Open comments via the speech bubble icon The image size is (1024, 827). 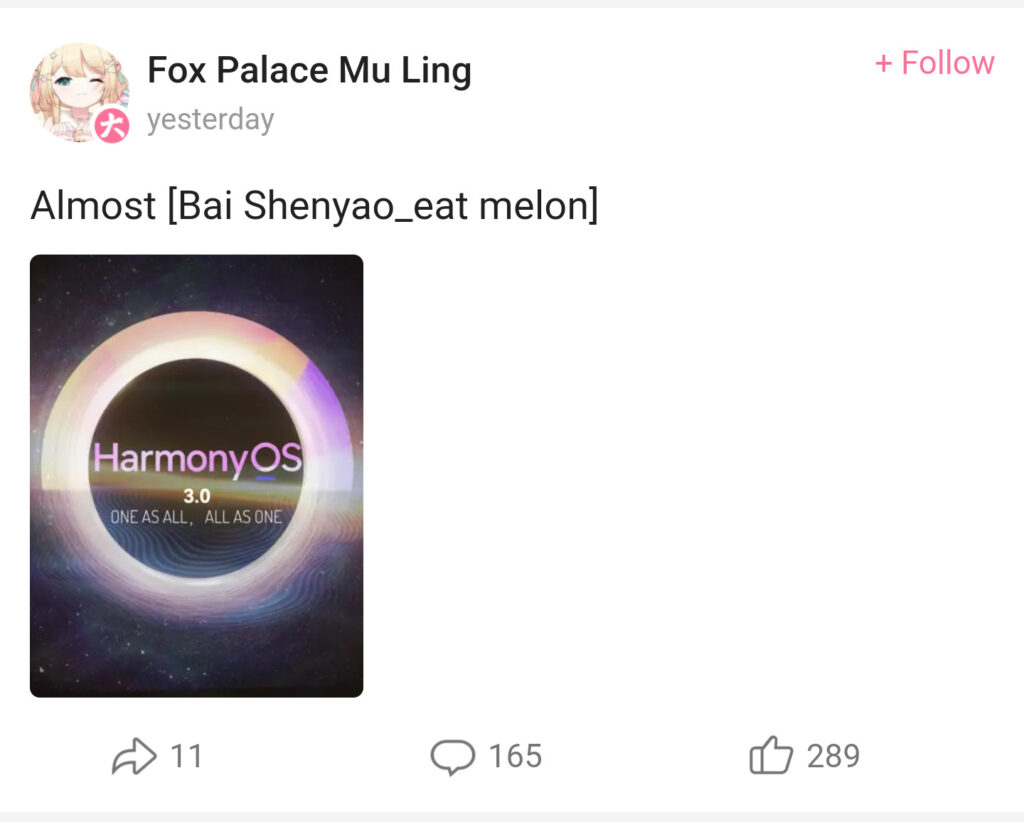452,756
